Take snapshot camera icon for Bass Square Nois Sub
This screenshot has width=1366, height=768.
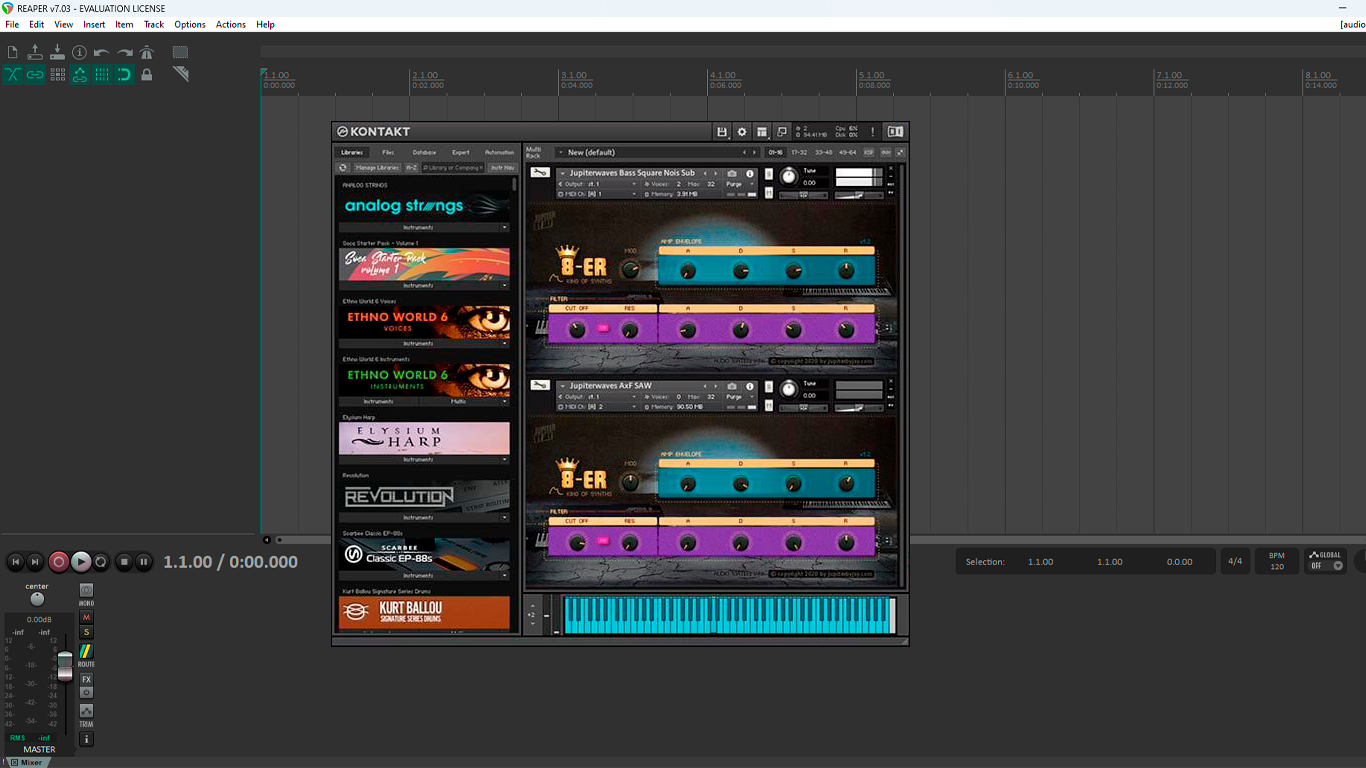(732, 173)
